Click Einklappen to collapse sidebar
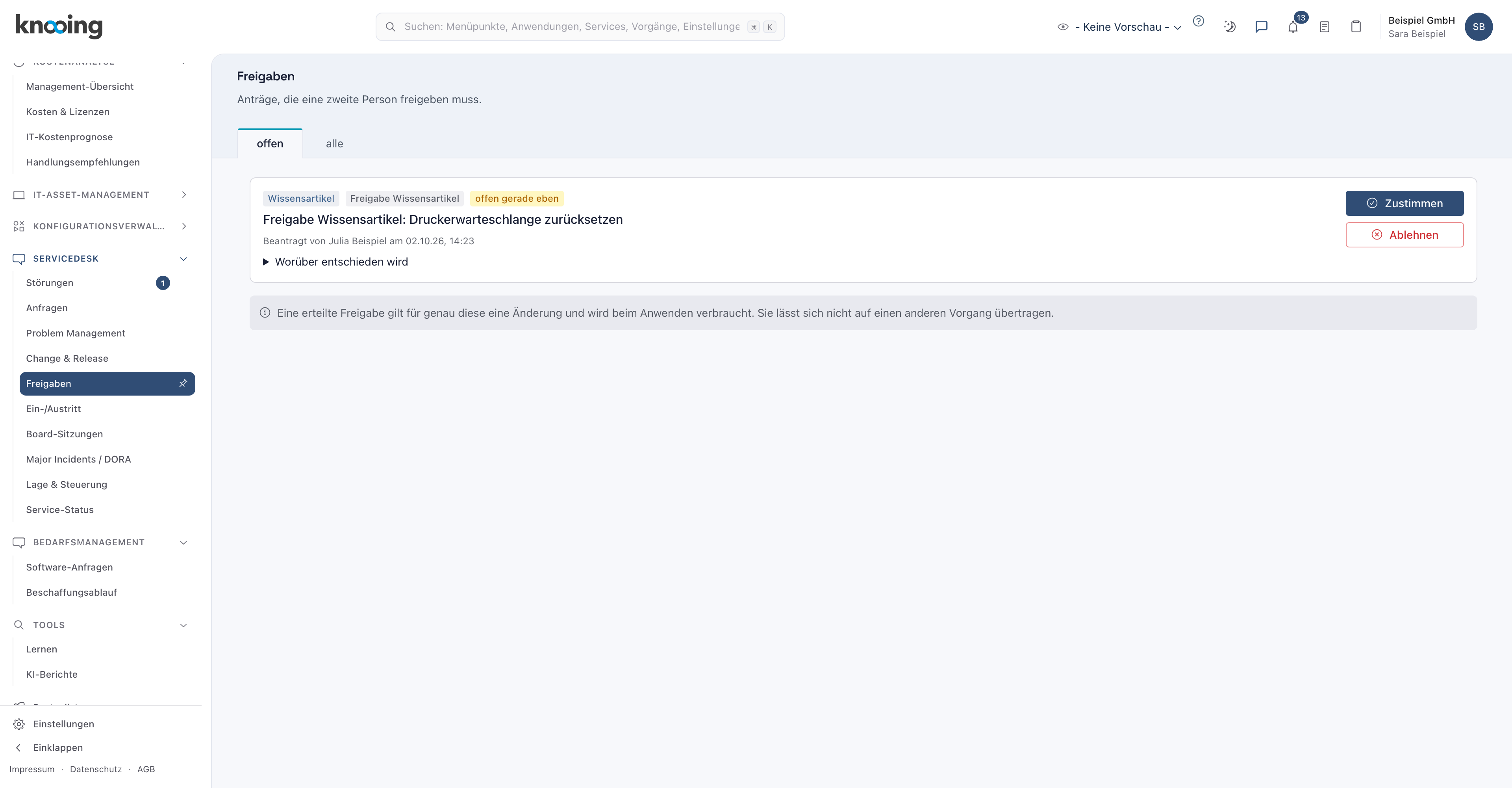1512x788 pixels. pos(57,748)
